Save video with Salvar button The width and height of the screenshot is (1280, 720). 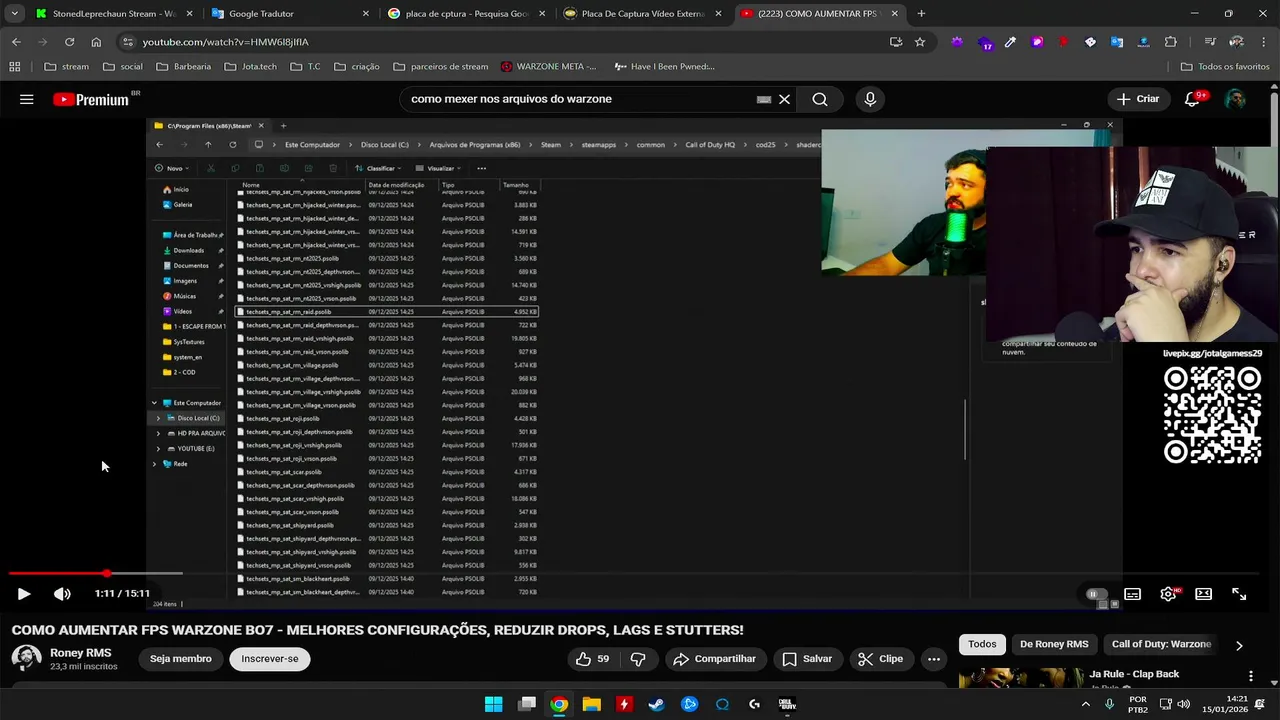(807, 659)
